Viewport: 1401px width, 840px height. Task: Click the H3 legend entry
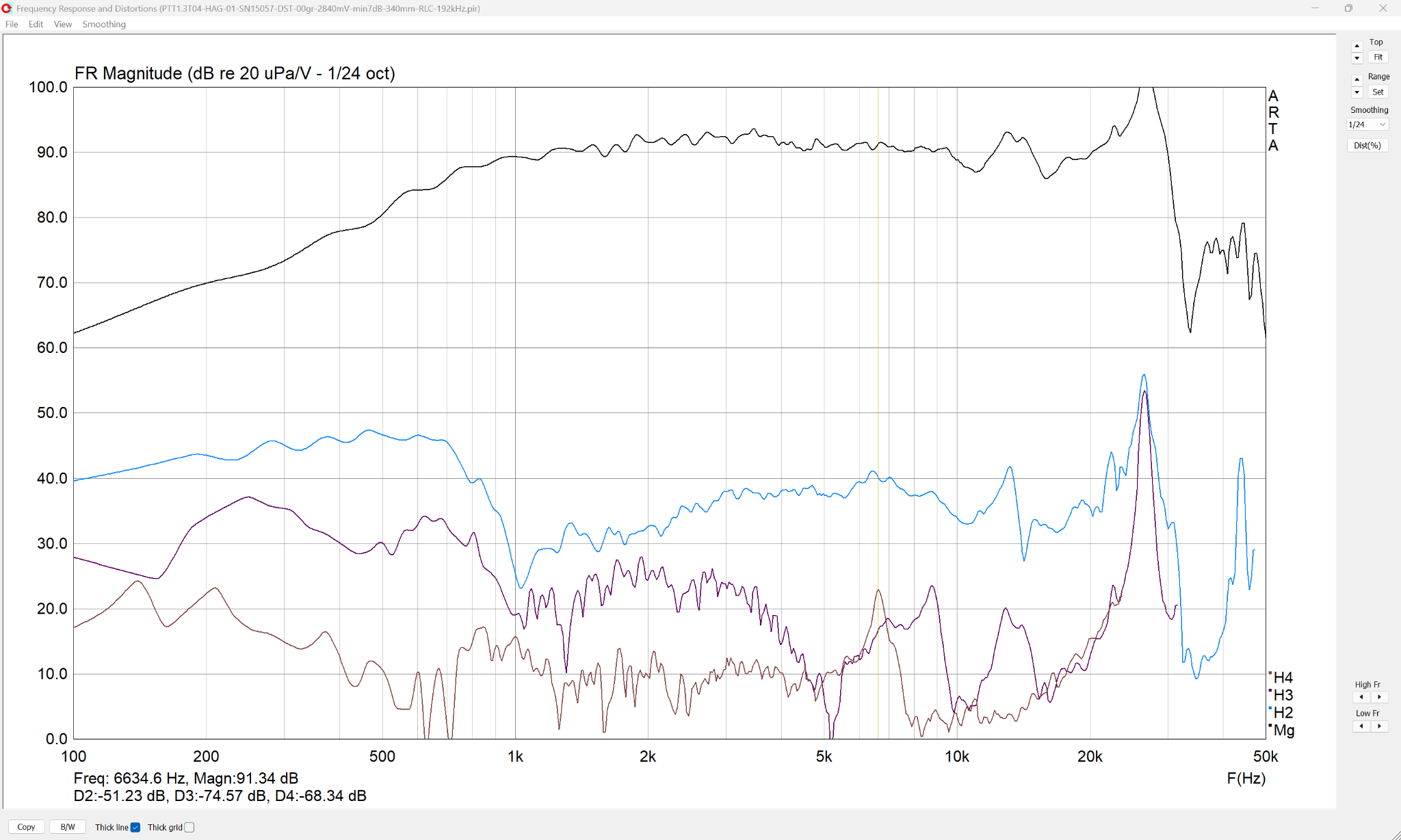point(1282,695)
